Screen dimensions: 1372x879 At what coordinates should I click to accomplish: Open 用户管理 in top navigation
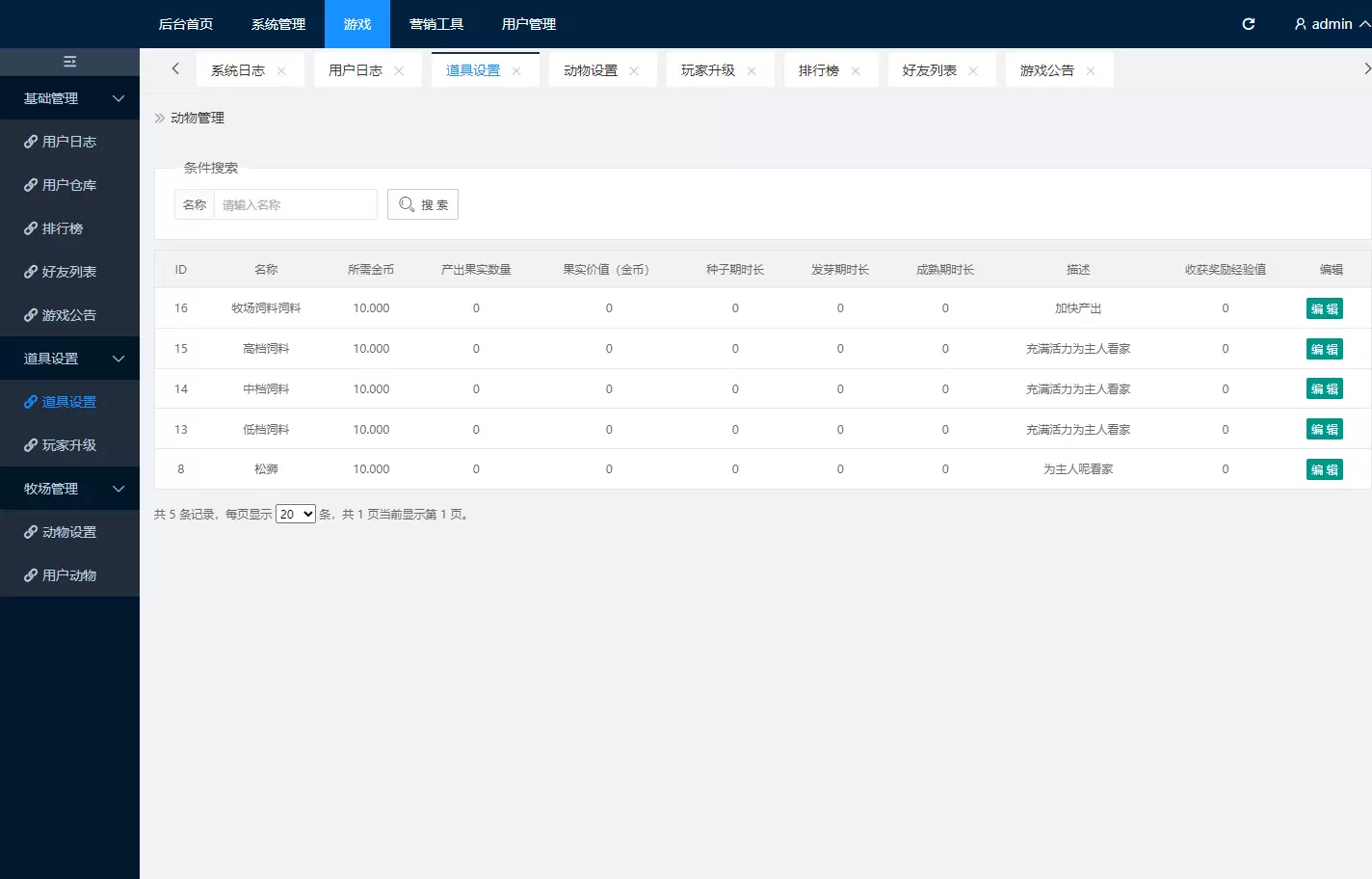click(529, 24)
